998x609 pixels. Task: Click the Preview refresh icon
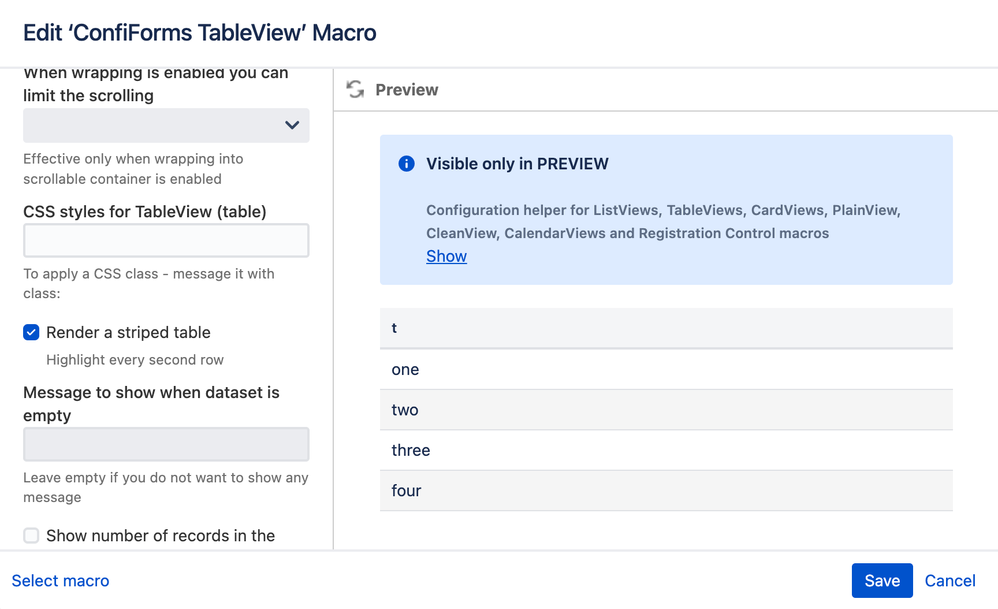point(355,90)
